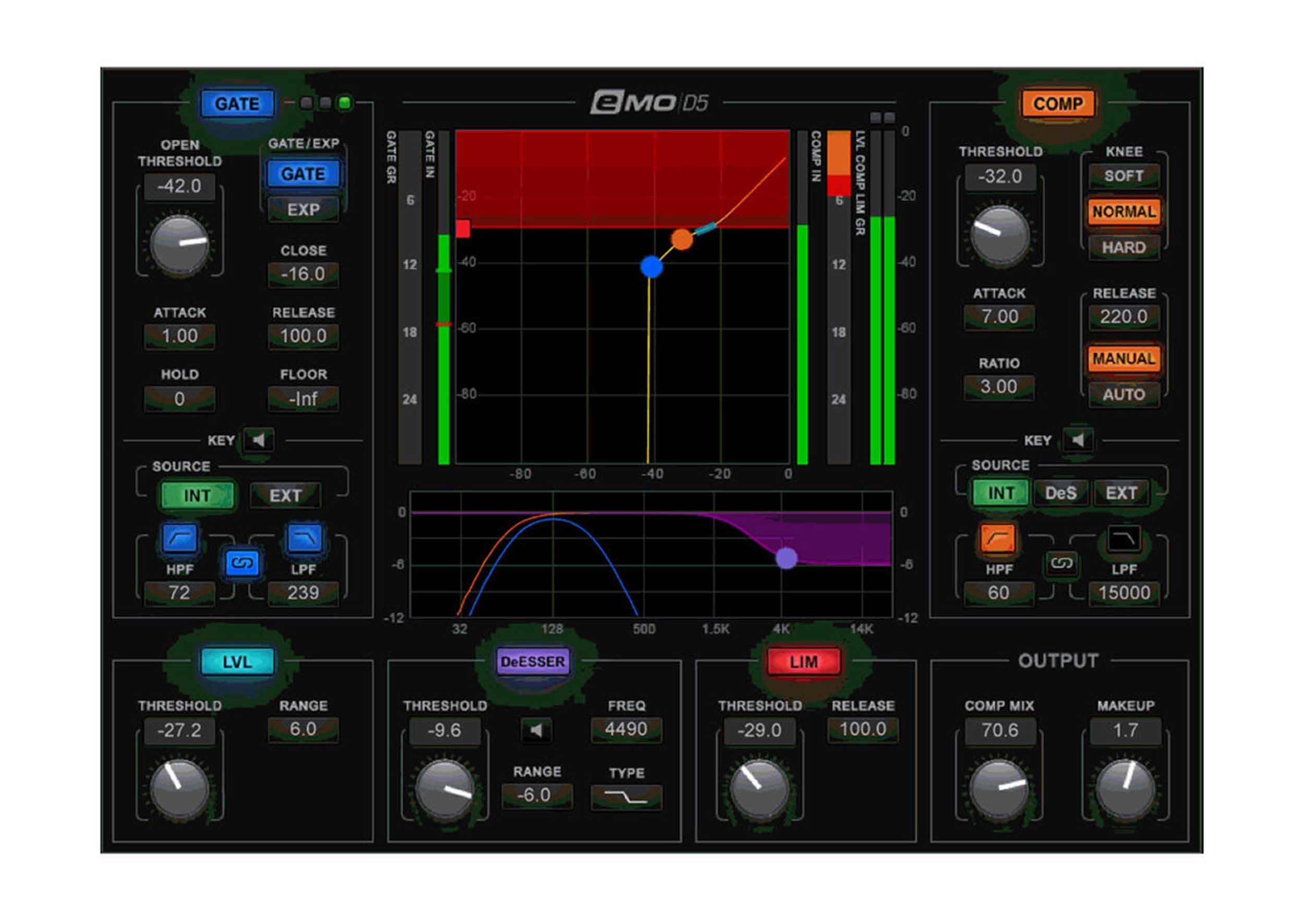This screenshot has height=924, width=1304.
Task: Click the open threshold value -42.0
Action: tap(180, 186)
